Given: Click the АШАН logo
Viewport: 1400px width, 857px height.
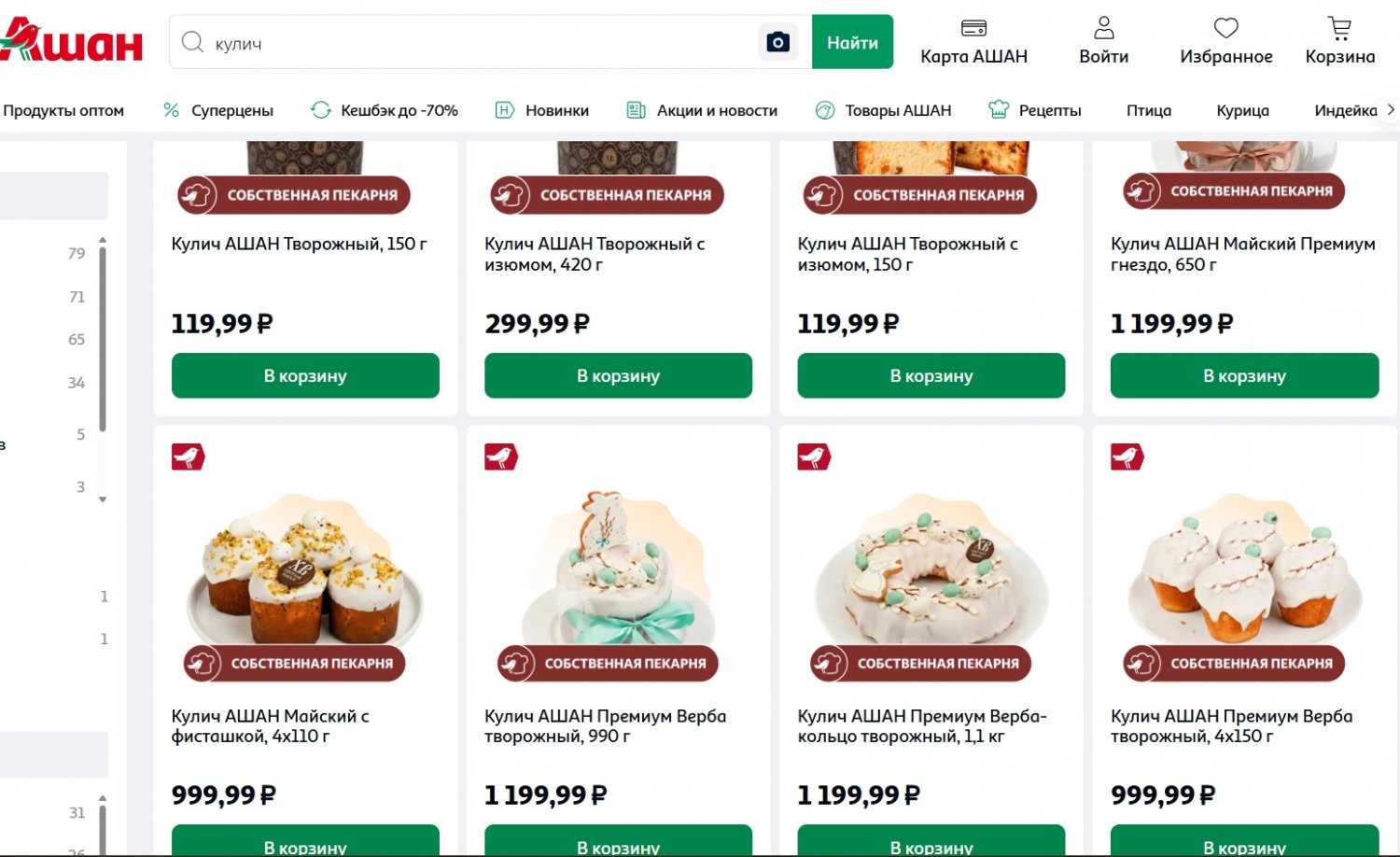Looking at the screenshot, I should (x=71, y=41).
